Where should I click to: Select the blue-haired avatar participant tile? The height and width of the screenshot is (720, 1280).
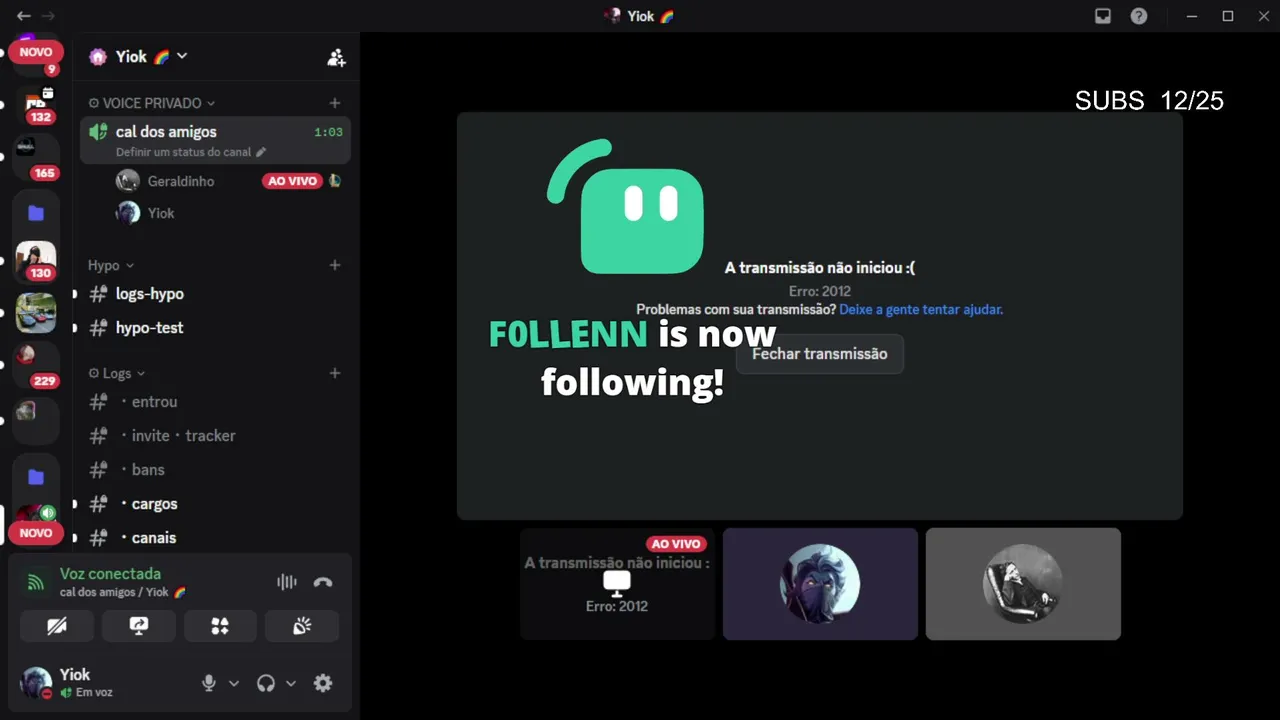(x=820, y=584)
